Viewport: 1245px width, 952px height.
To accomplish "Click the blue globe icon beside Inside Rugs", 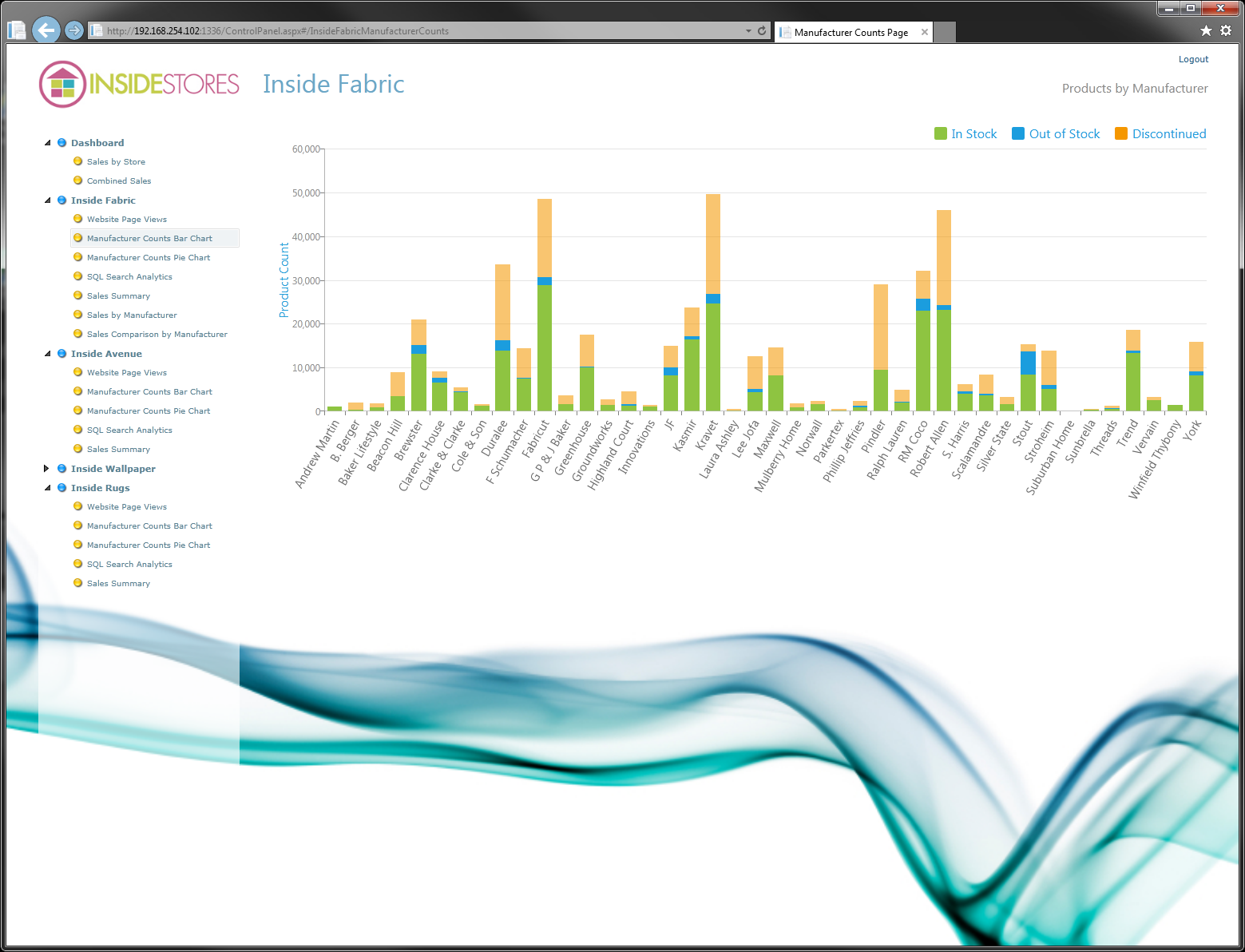I will [61, 488].
